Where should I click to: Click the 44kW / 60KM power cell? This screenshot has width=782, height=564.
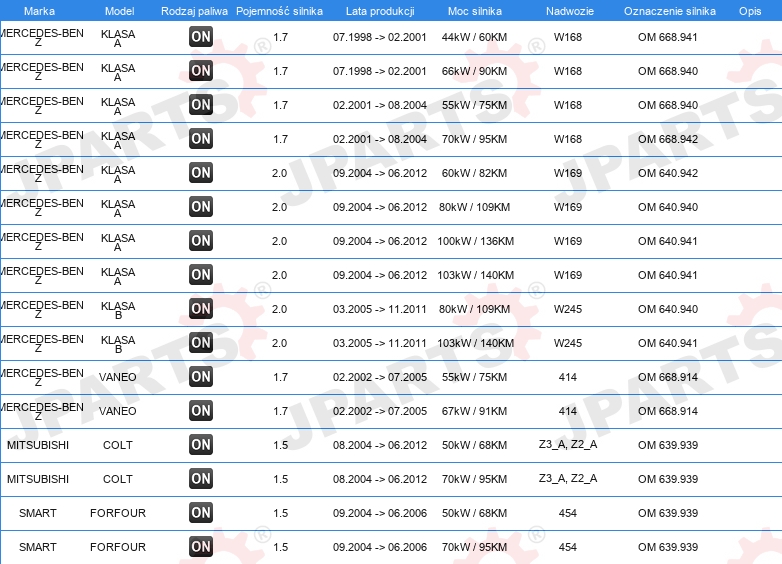(x=474, y=37)
